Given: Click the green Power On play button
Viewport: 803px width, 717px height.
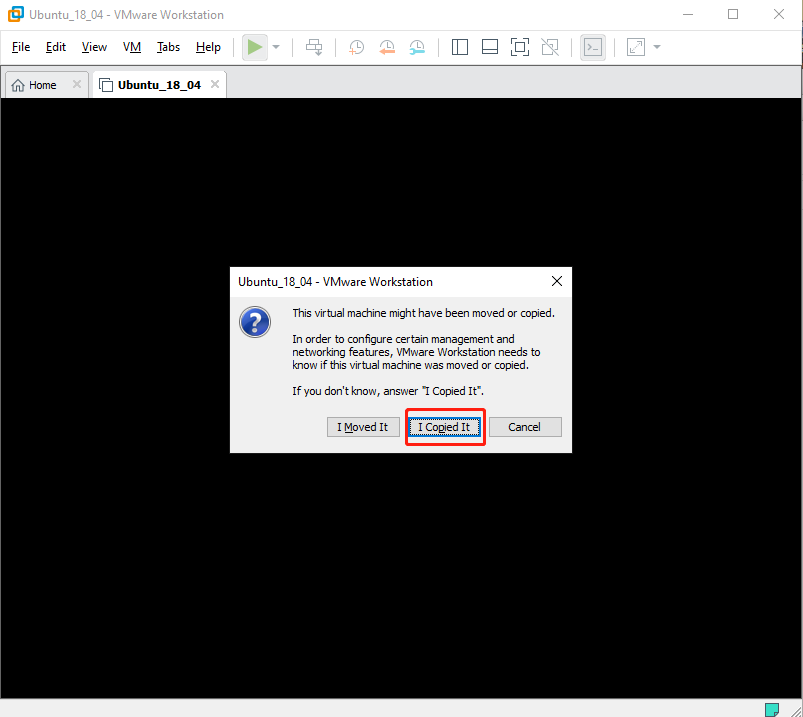Looking at the screenshot, I should [255, 47].
